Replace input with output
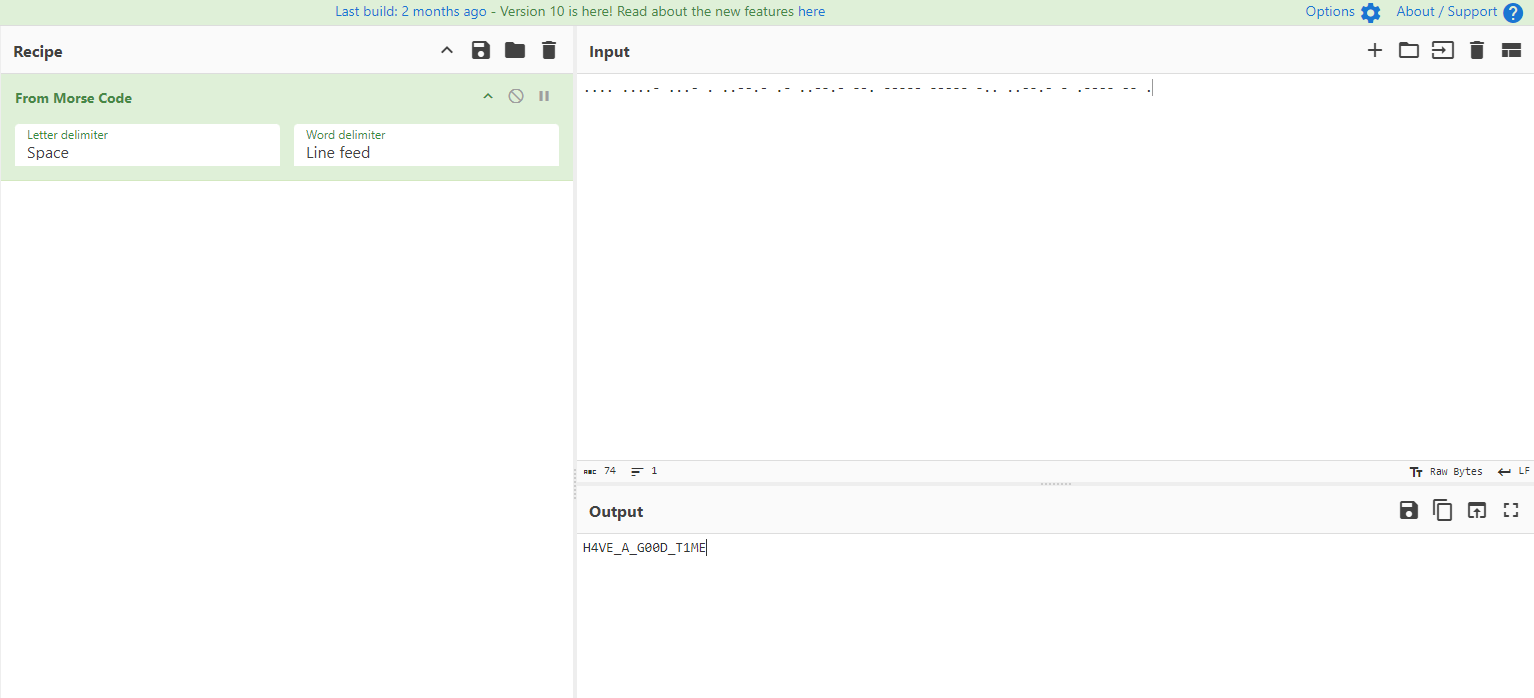 pyautogui.click(x=1476, y=511)
